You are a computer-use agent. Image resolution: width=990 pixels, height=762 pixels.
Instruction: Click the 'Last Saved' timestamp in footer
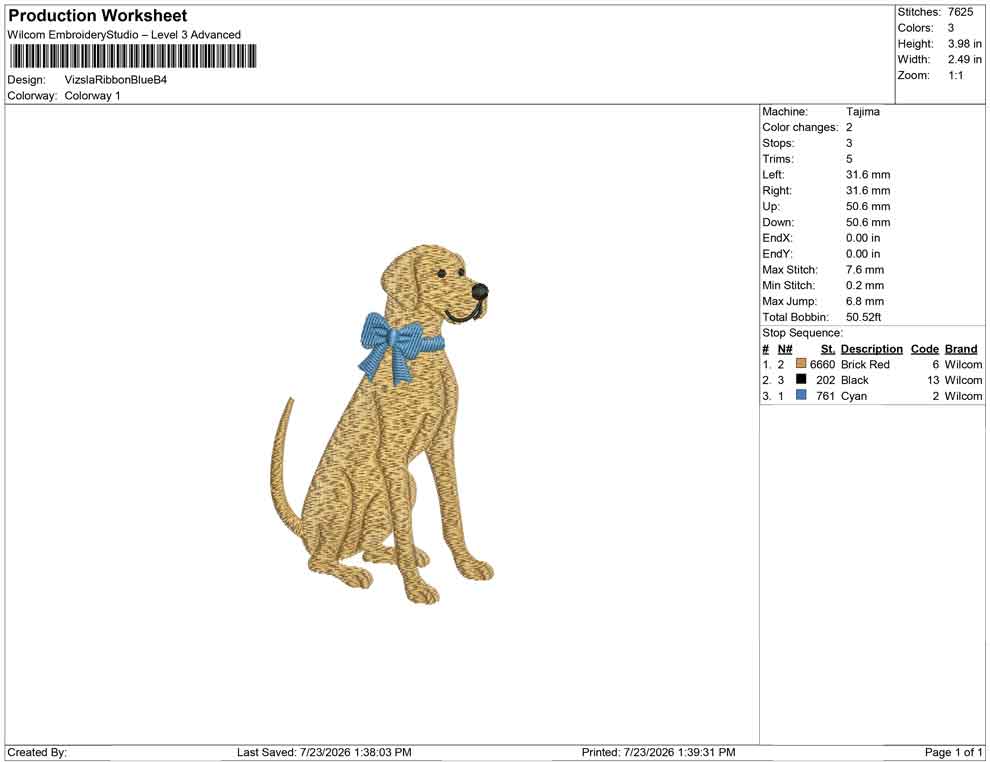click(x=325, y=753)
